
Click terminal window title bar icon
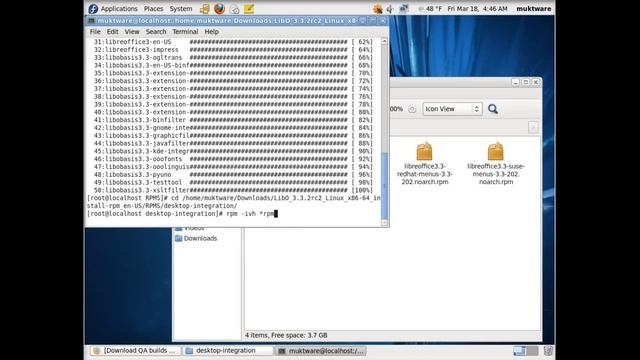click(x=91, y=20)
